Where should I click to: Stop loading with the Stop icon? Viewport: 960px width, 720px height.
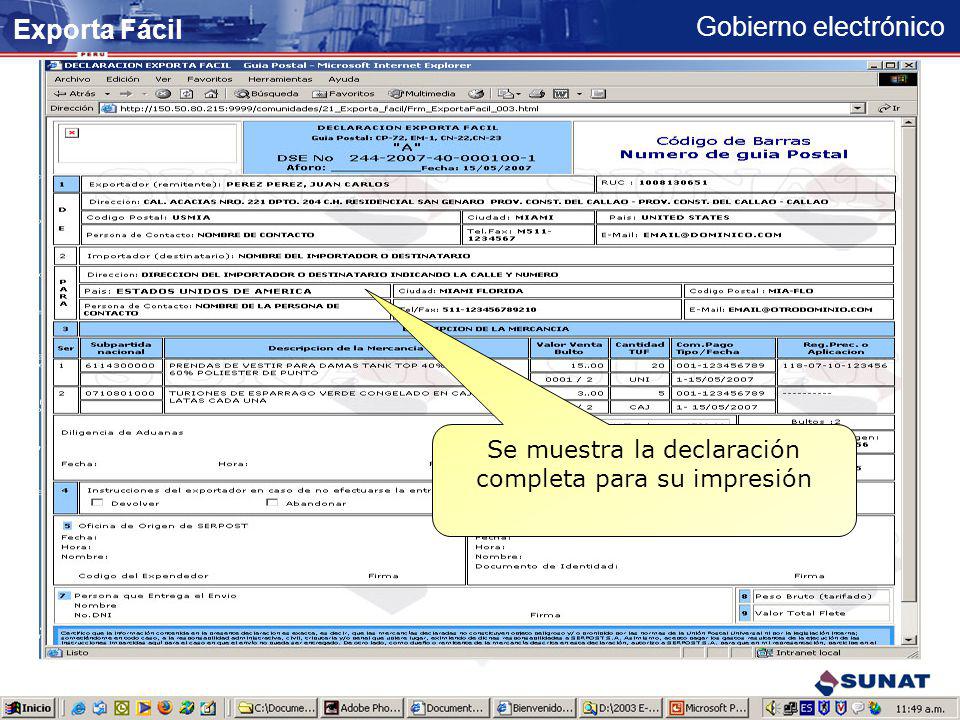tap(163, 94)
